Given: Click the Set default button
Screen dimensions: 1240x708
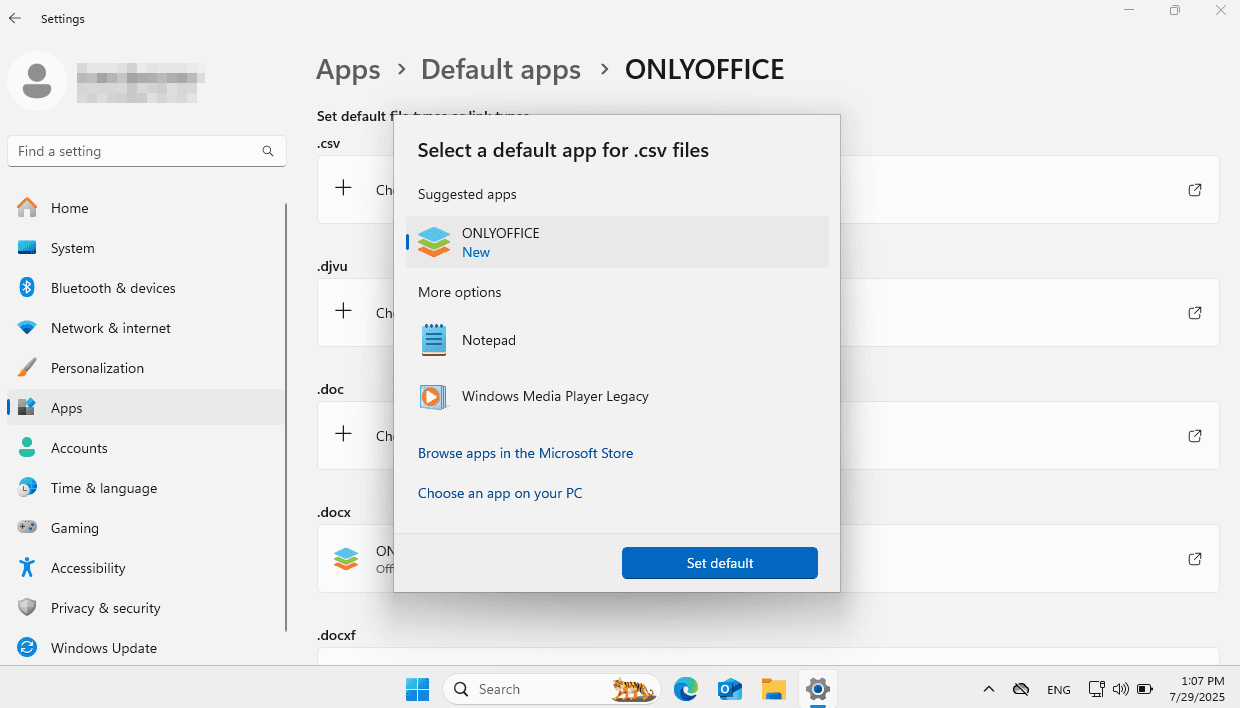Looking at the screenshot, I should coord(720,563).
